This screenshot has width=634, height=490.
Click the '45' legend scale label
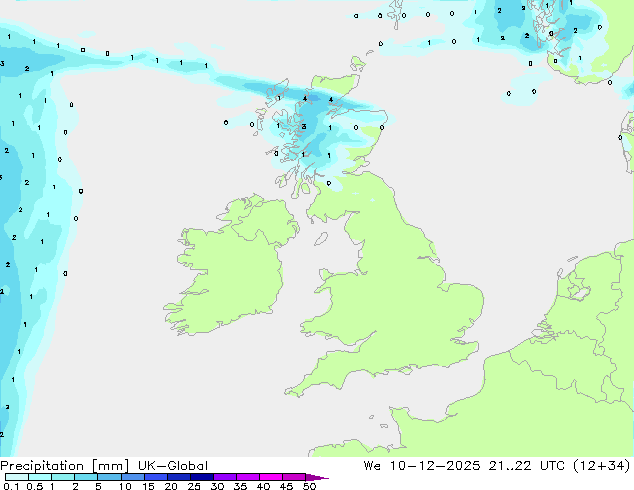[286, 486]
